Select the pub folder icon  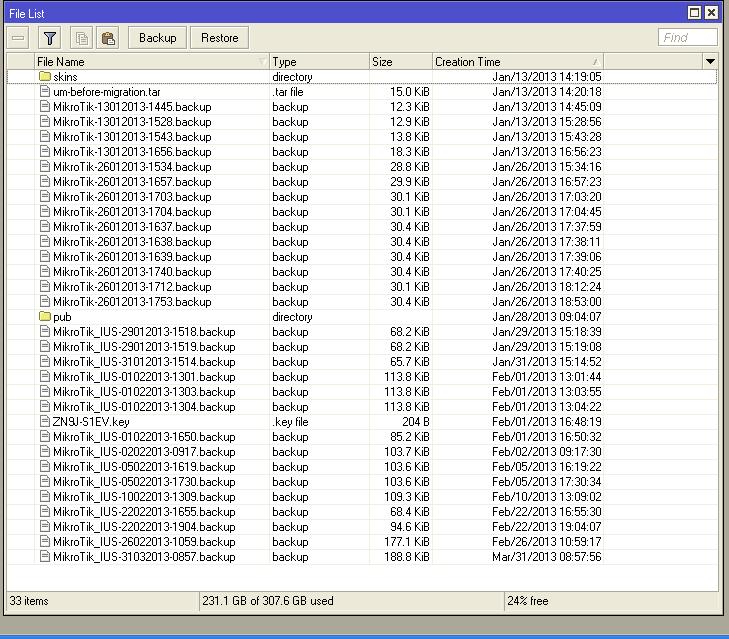point(45,316)
